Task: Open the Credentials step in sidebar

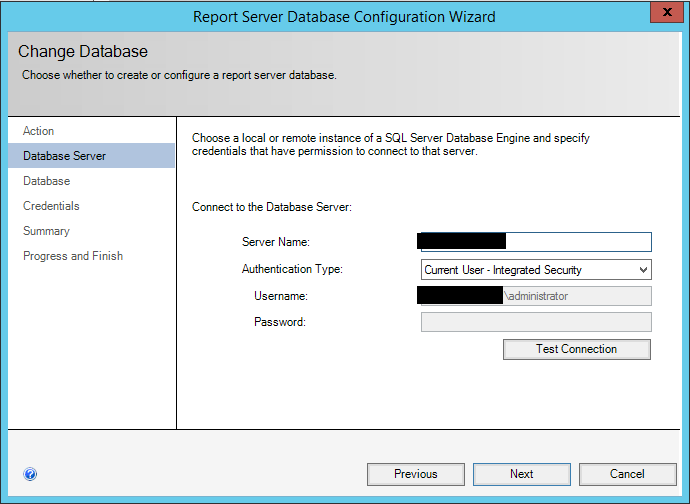Action: tap(51, 206)
